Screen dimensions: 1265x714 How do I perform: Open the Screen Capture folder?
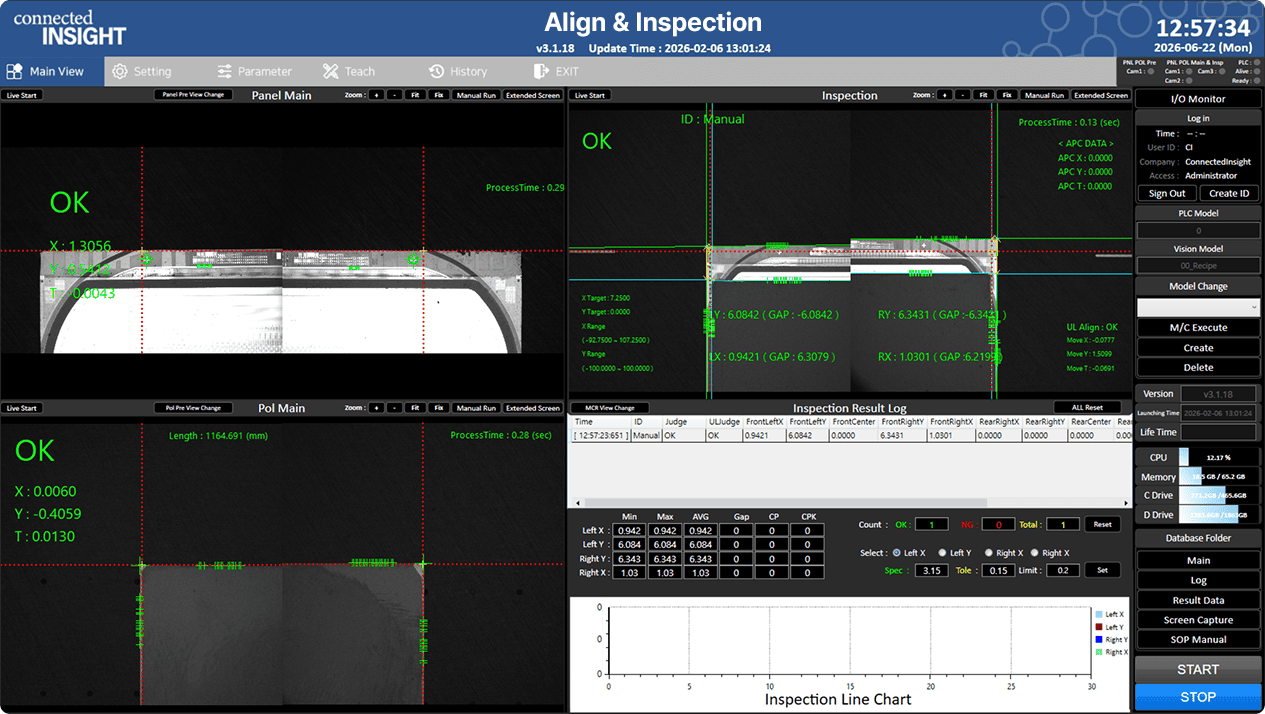coord(1198,620)
